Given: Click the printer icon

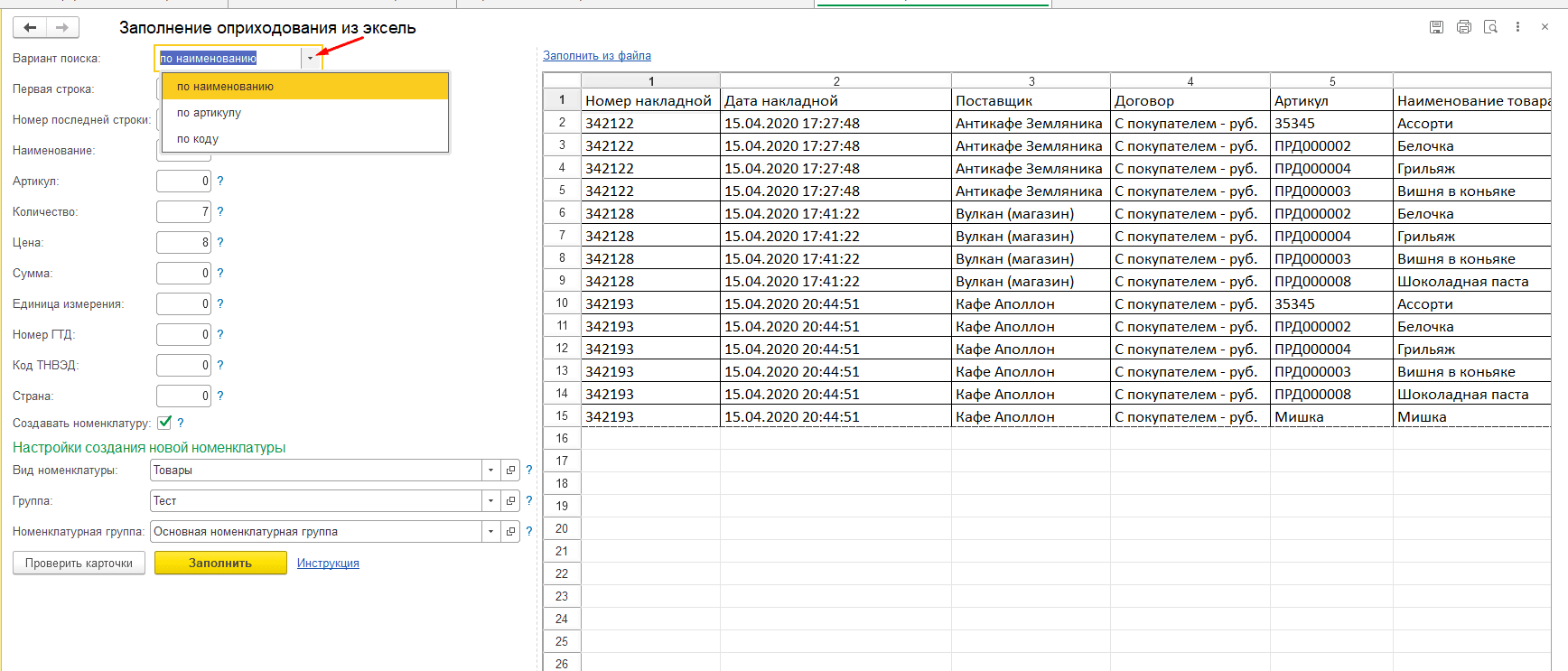Looking at the screenshot, I should (1464, 27).
